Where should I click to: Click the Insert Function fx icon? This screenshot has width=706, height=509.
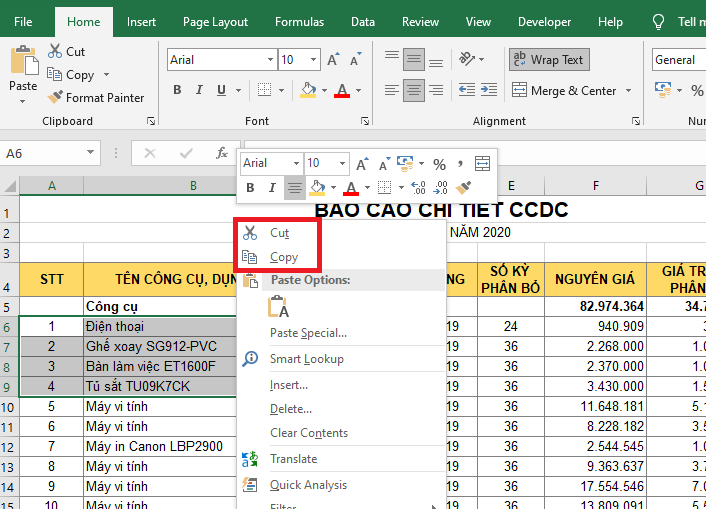(222, 154)
